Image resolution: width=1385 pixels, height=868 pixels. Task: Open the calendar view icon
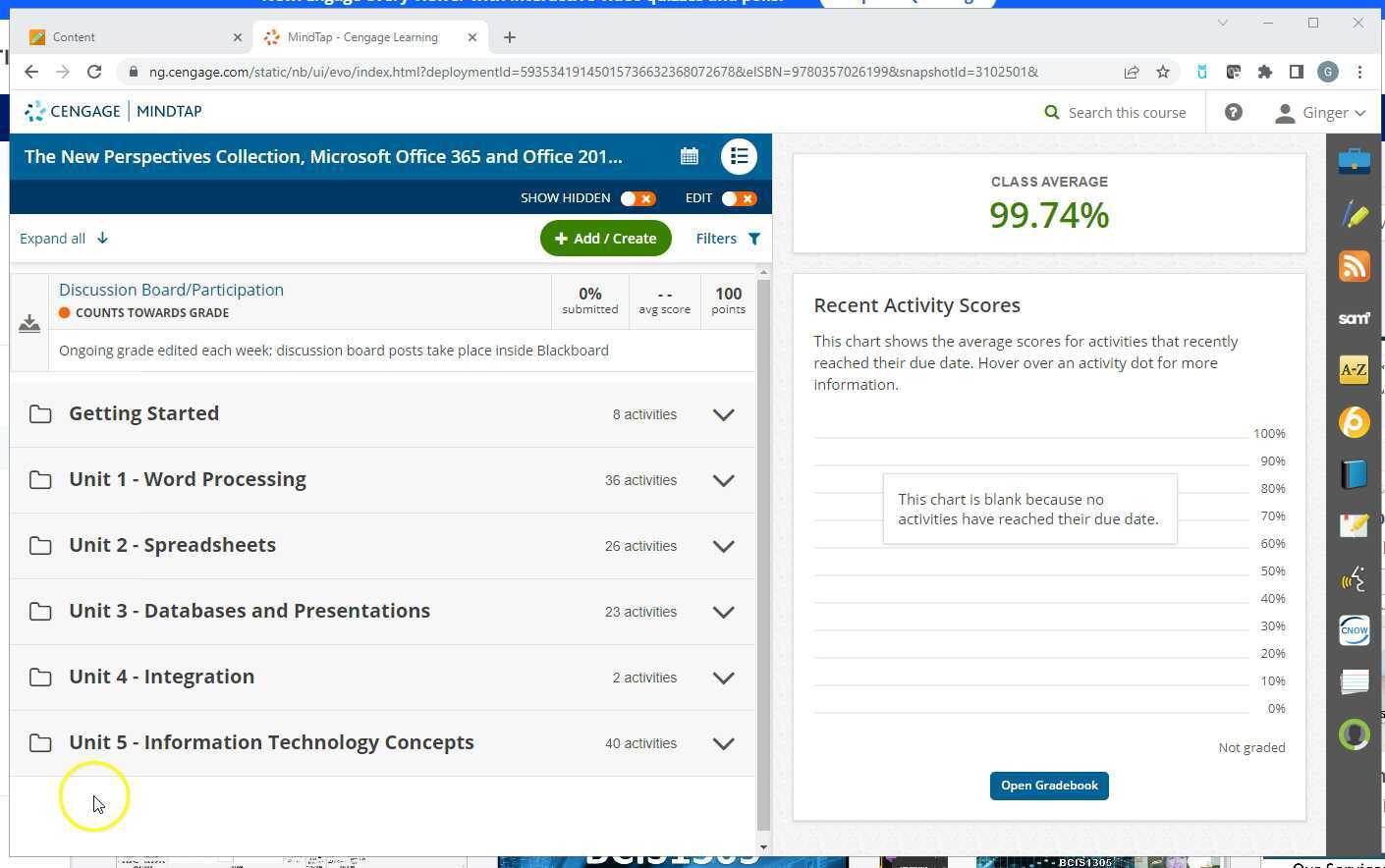click(690, 156)
